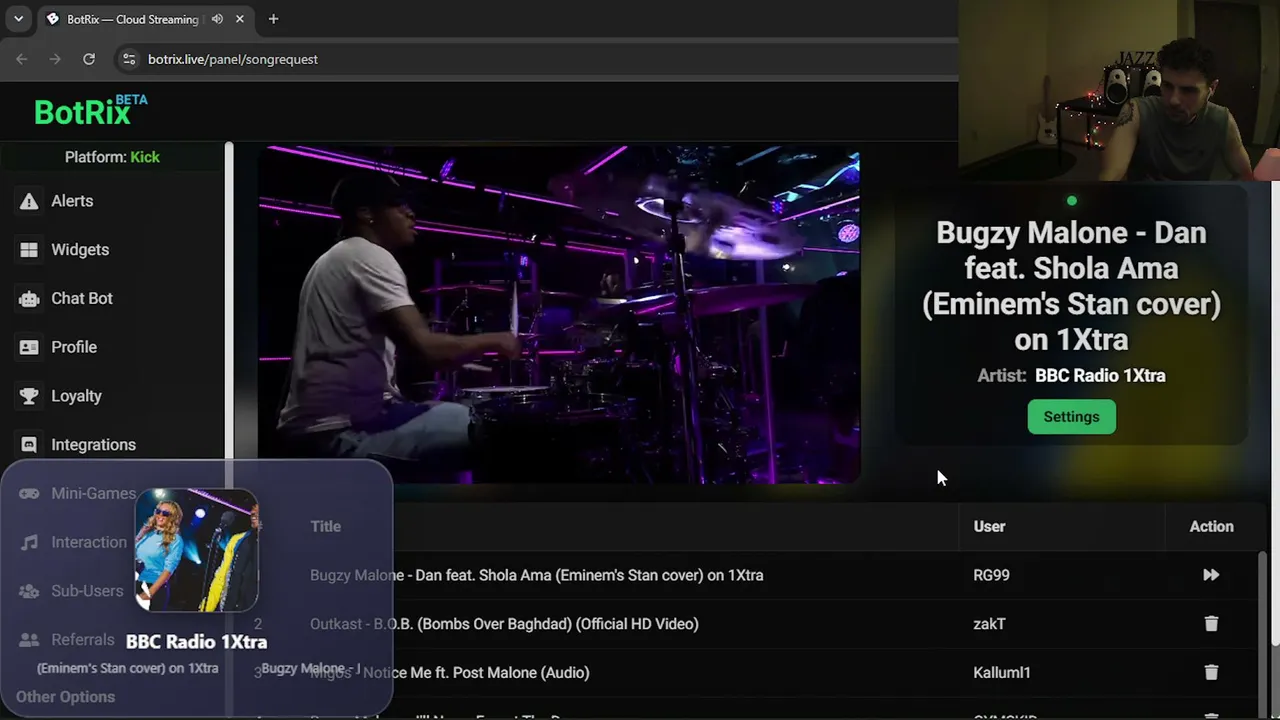Expand the browser tab search dropdown
Screen dimensions: 1280x720
coord(18,19)
